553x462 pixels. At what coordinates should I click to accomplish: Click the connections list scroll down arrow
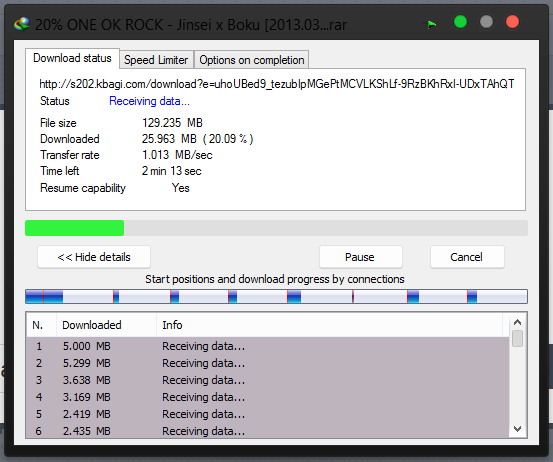[x=517, y=429]
